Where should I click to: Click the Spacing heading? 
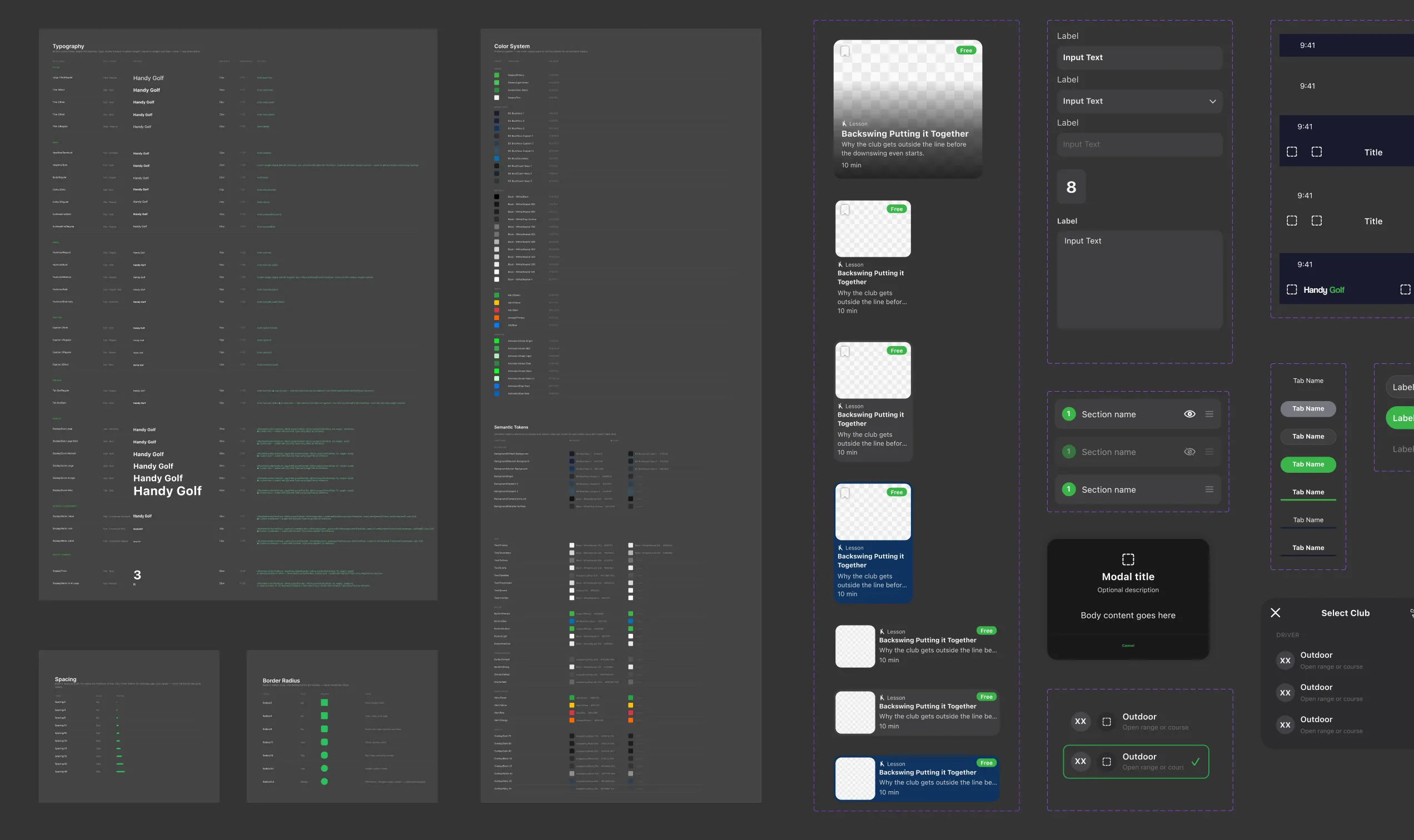66,679
